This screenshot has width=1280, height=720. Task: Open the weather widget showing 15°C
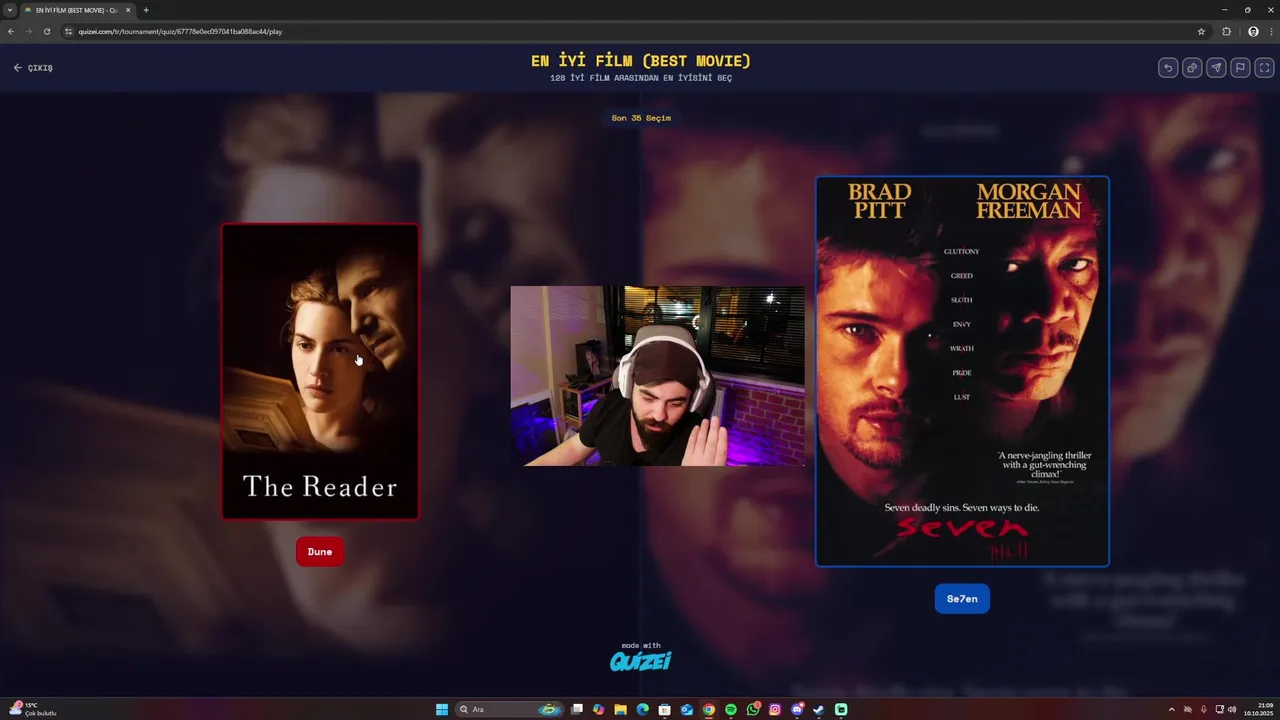pyautogui.click(x=32, y=709)
